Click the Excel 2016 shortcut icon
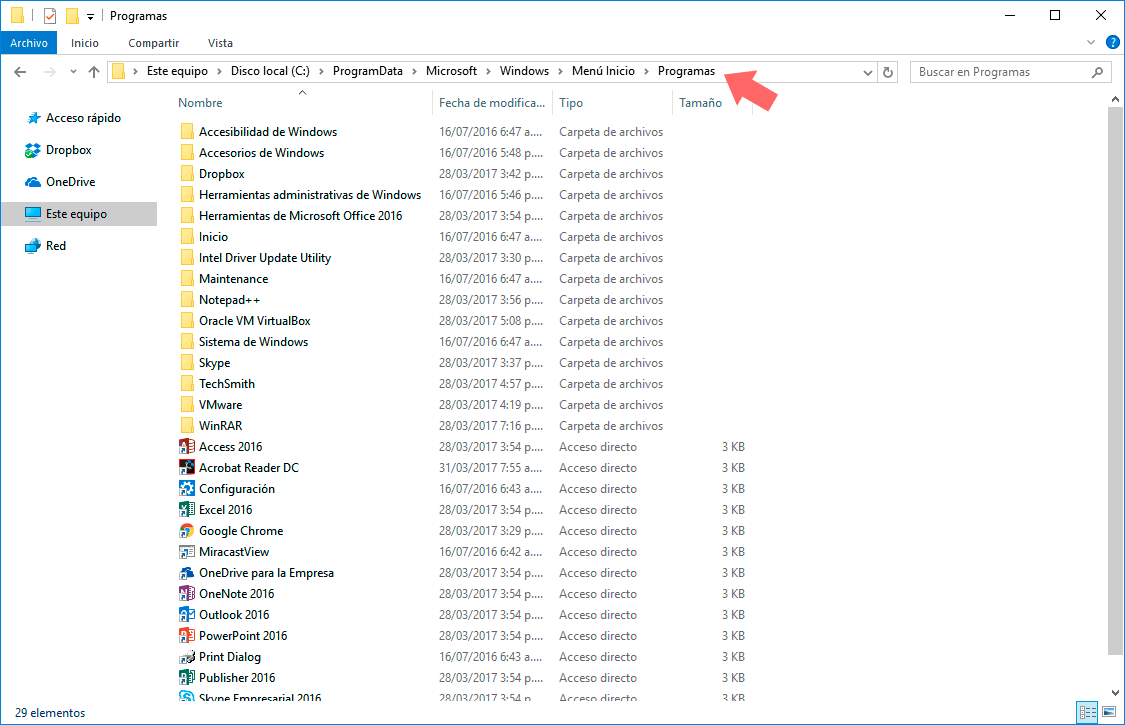The height and width of the screenshot is (725, 1125). coord(187,510)
